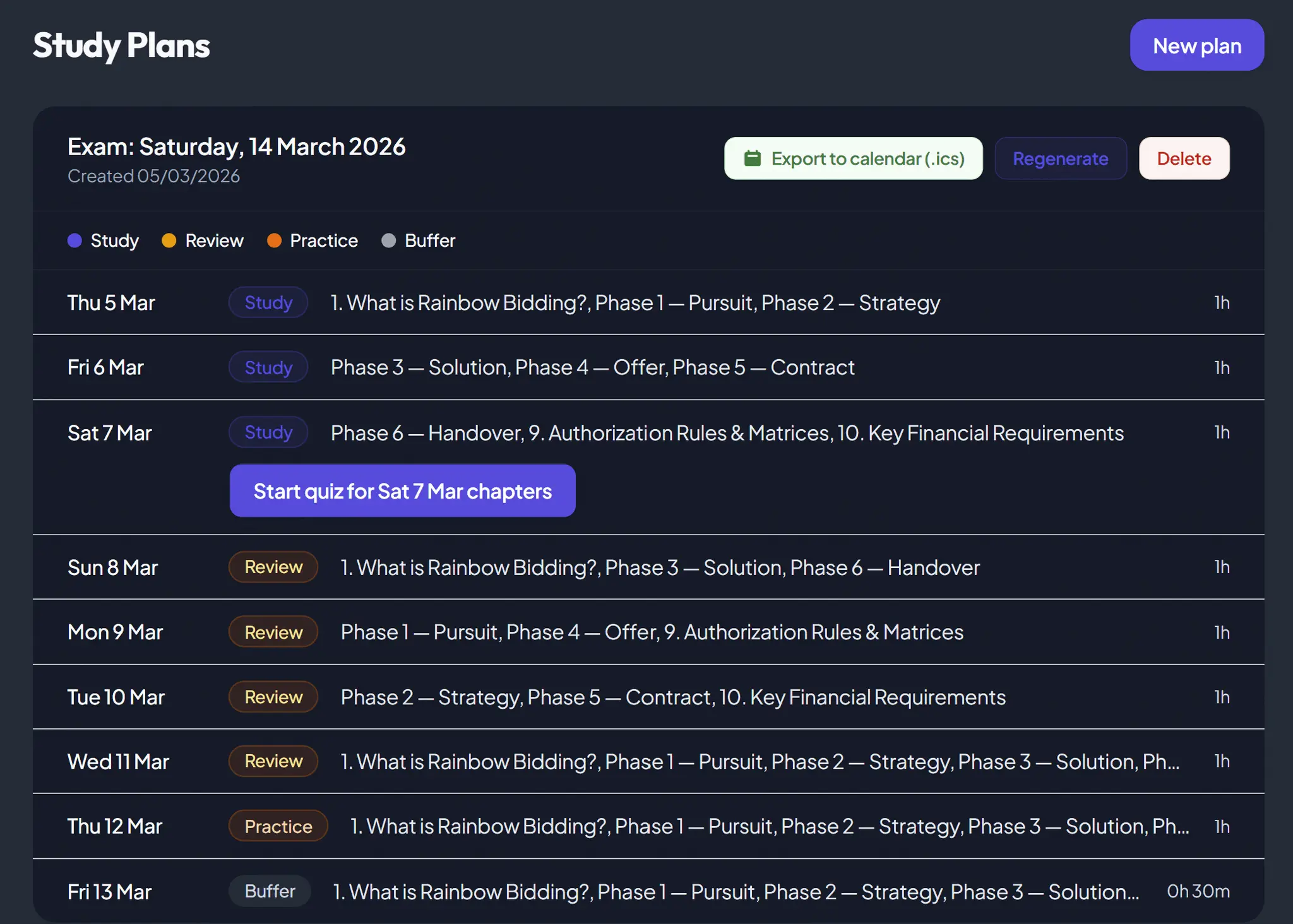Export the plan to calendar (.ics)
The width and height of the screenshot is (1293, 924).
(x=853, y=158)
